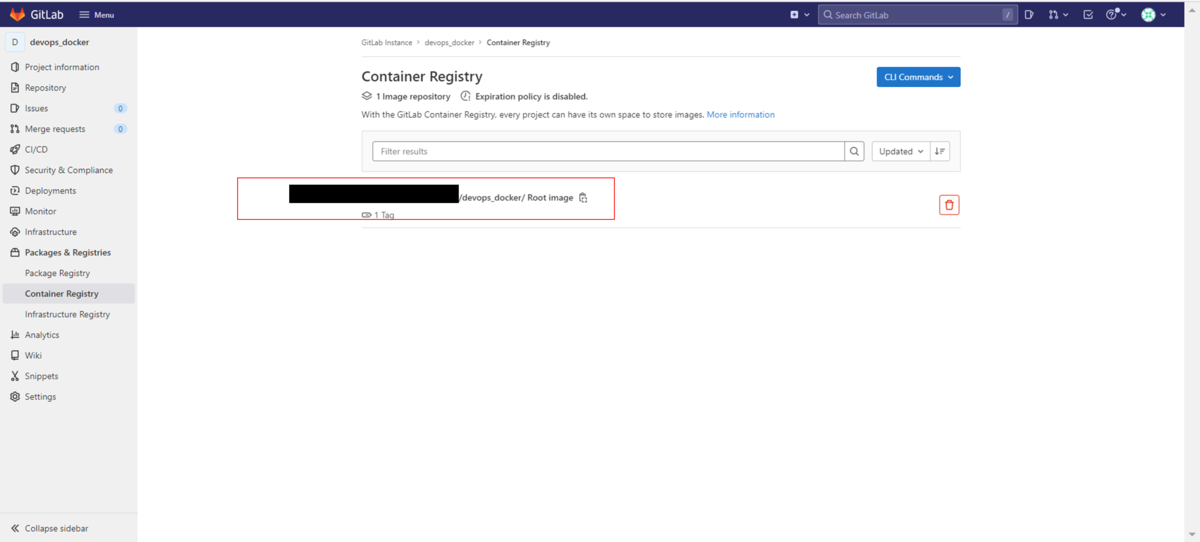The width and height of the screenshot is (1200, 542).
Task: Open the top Menu hamburger
Action: (96, 15)
